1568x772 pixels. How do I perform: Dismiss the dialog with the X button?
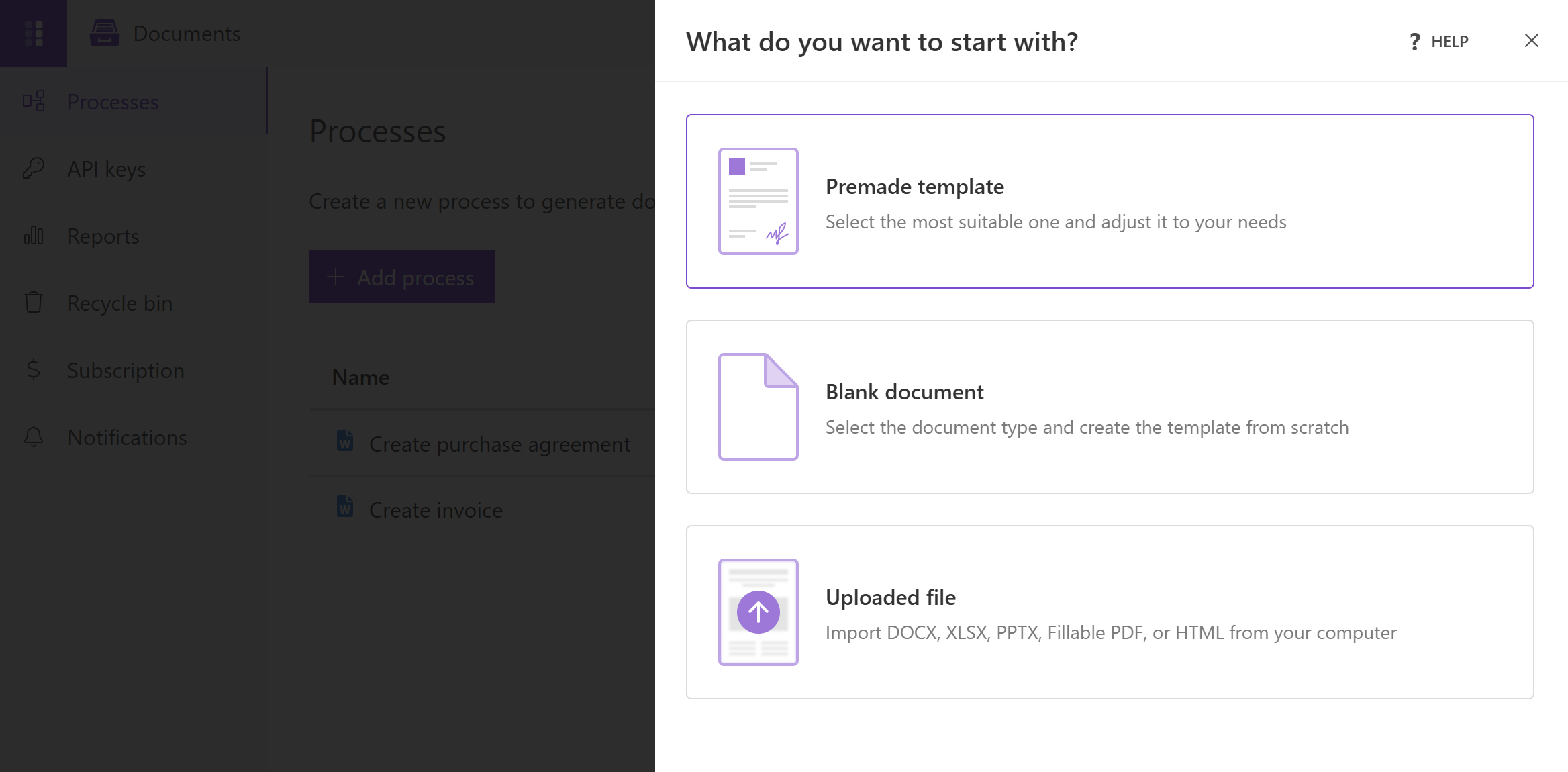point(1531,41)
